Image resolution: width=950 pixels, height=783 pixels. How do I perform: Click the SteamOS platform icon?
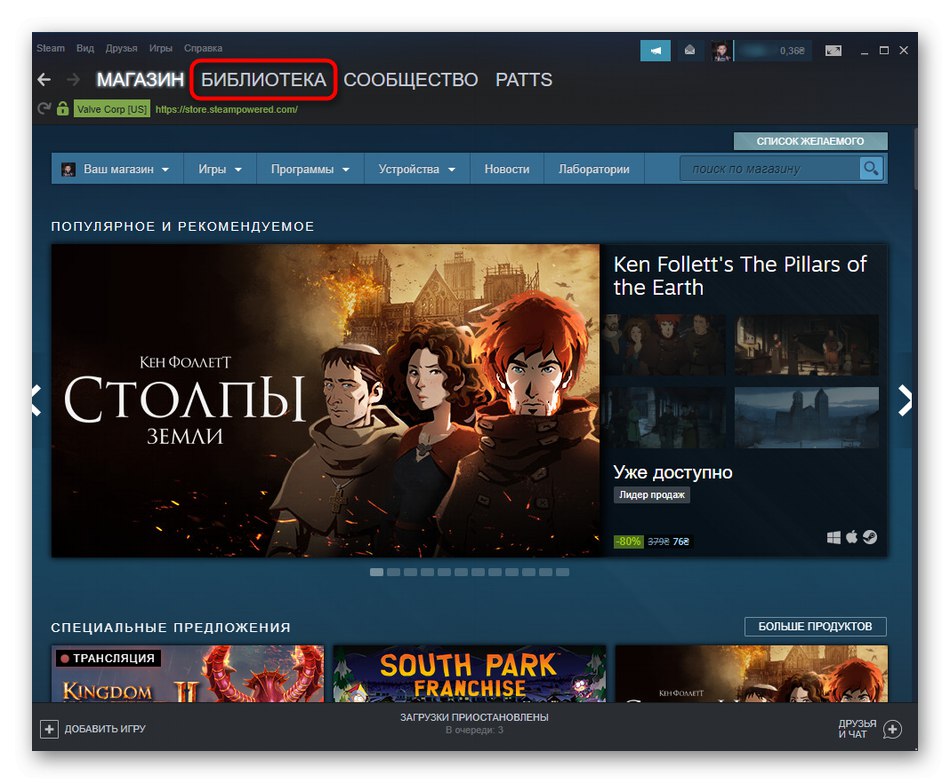click(x=870, y=537)
